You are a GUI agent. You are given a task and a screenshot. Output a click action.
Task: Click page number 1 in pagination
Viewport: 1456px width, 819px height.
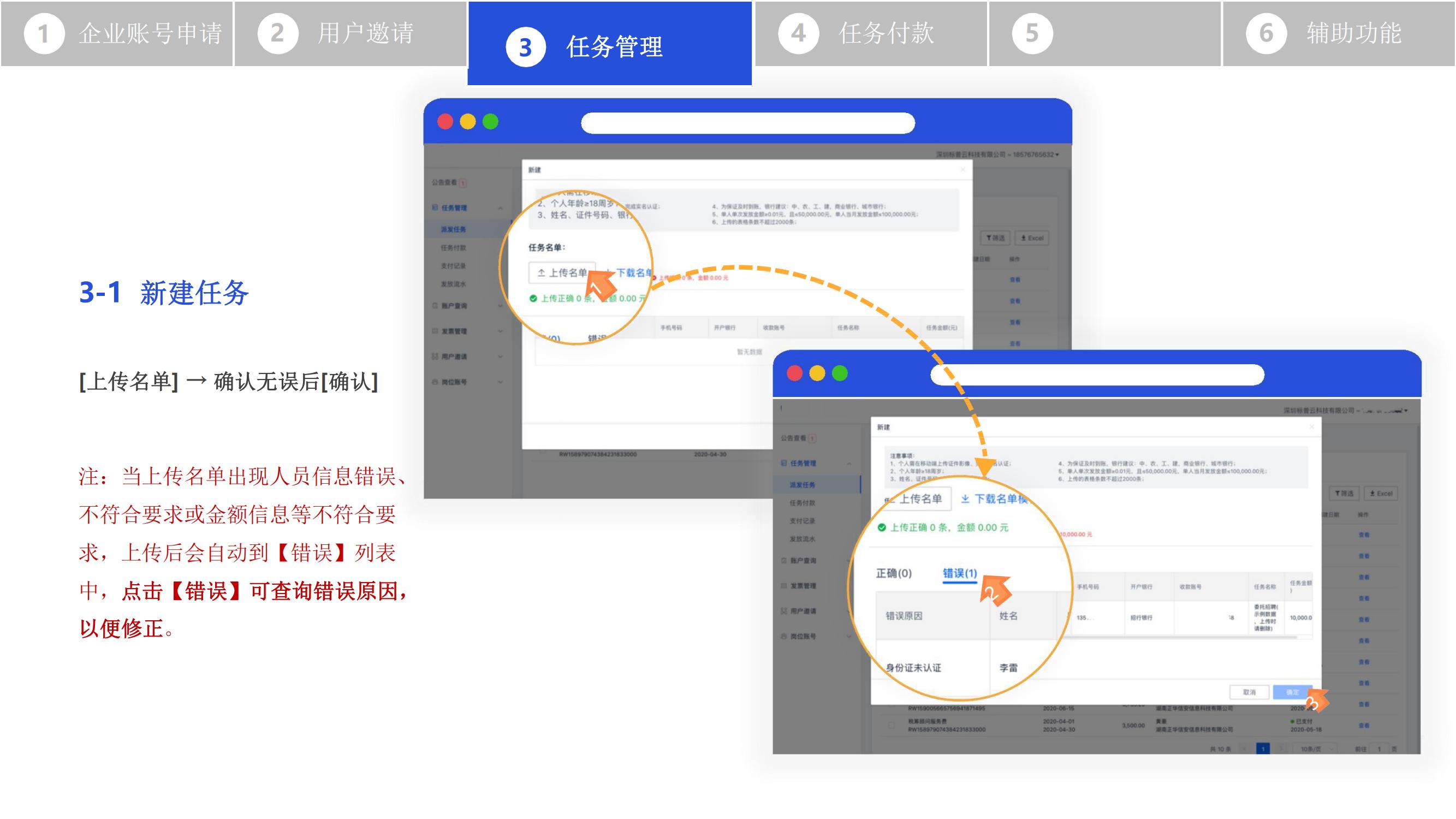click(1263, 749)
